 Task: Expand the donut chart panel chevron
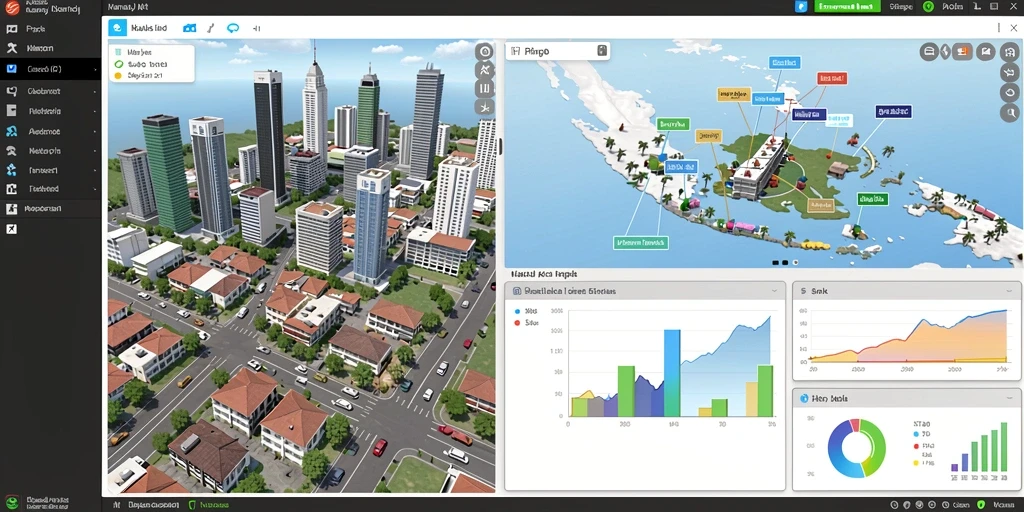(1010, 398)
